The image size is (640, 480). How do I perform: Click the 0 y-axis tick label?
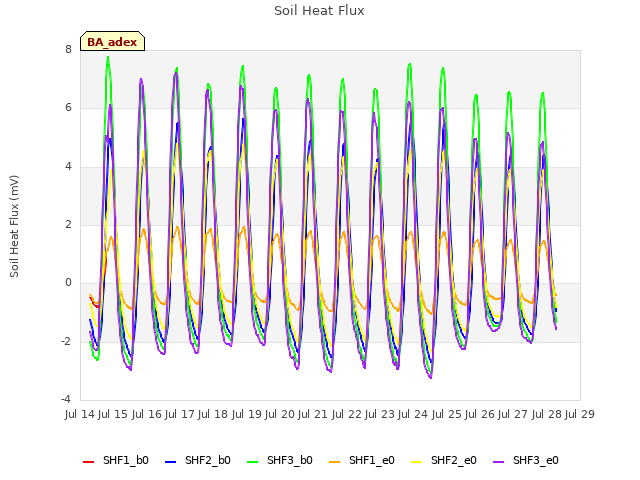point(68,283)
